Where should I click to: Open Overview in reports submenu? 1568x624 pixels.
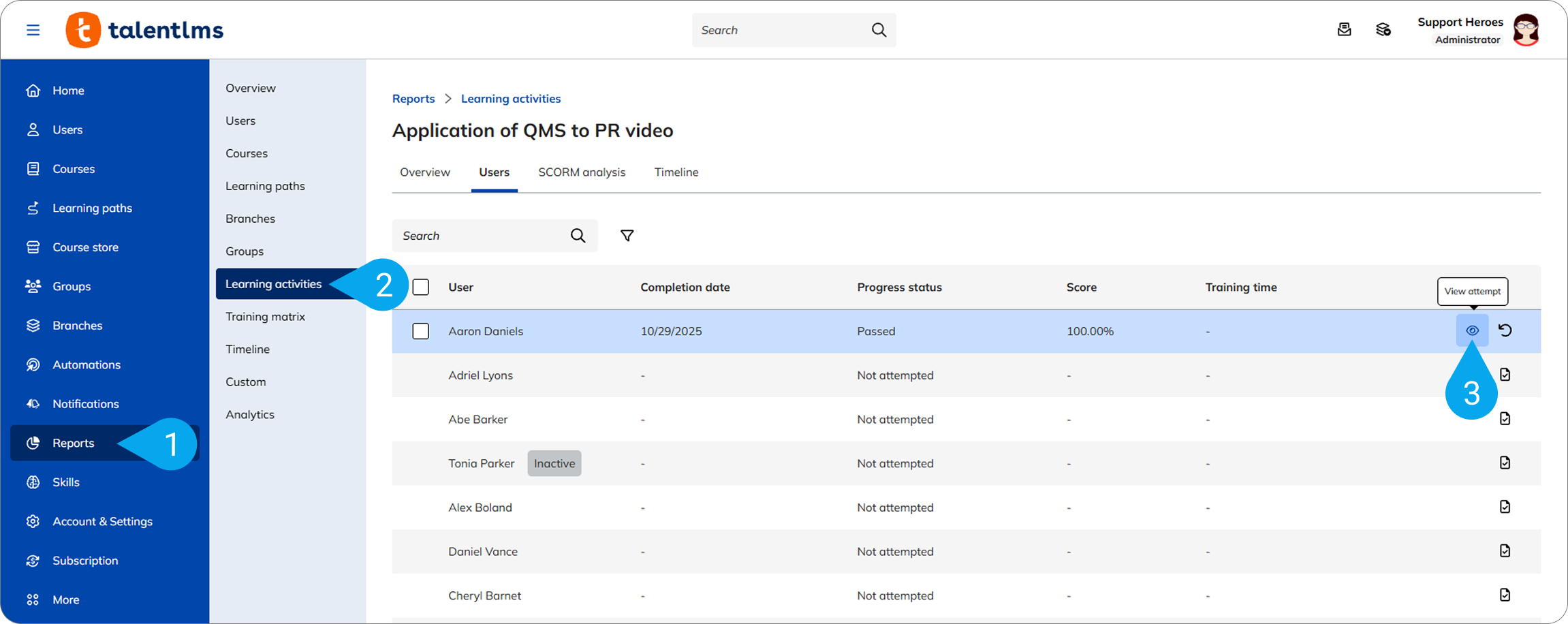click(x=251, y=88)
